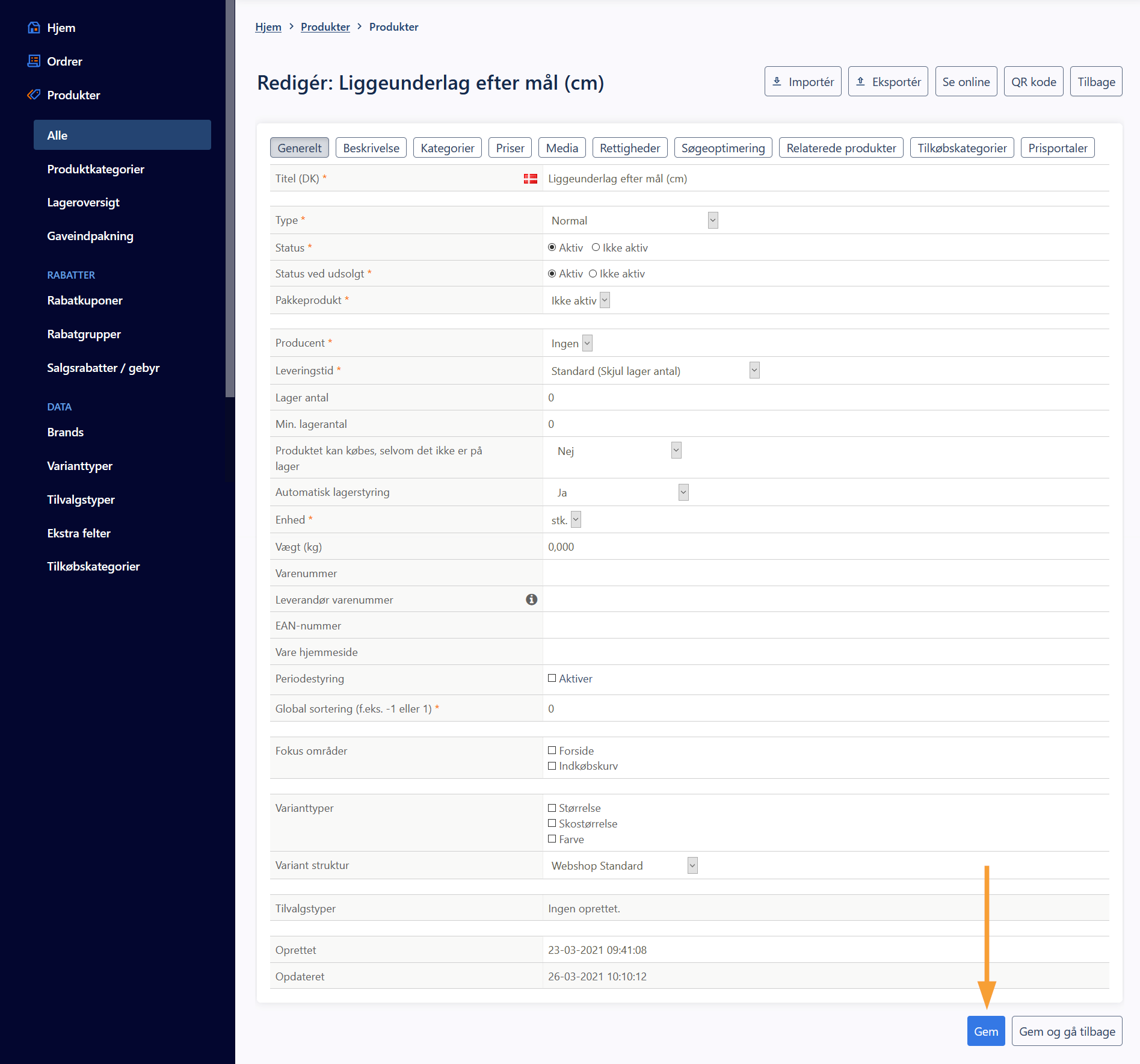Check the Indkøbskurv focus area box

552,766
